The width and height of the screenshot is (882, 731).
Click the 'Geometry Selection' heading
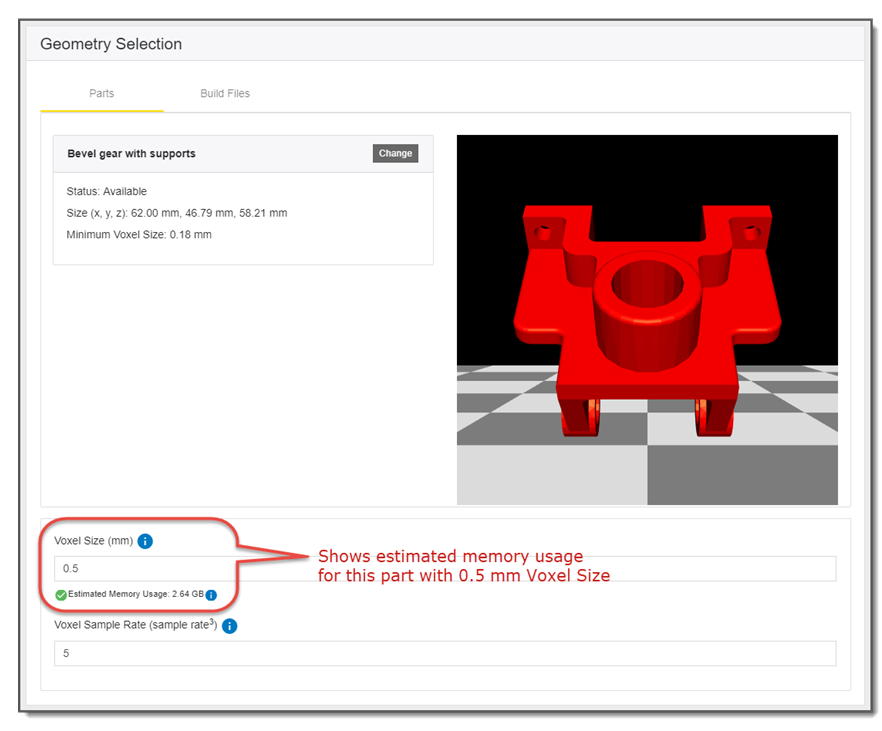coord(111,44)
